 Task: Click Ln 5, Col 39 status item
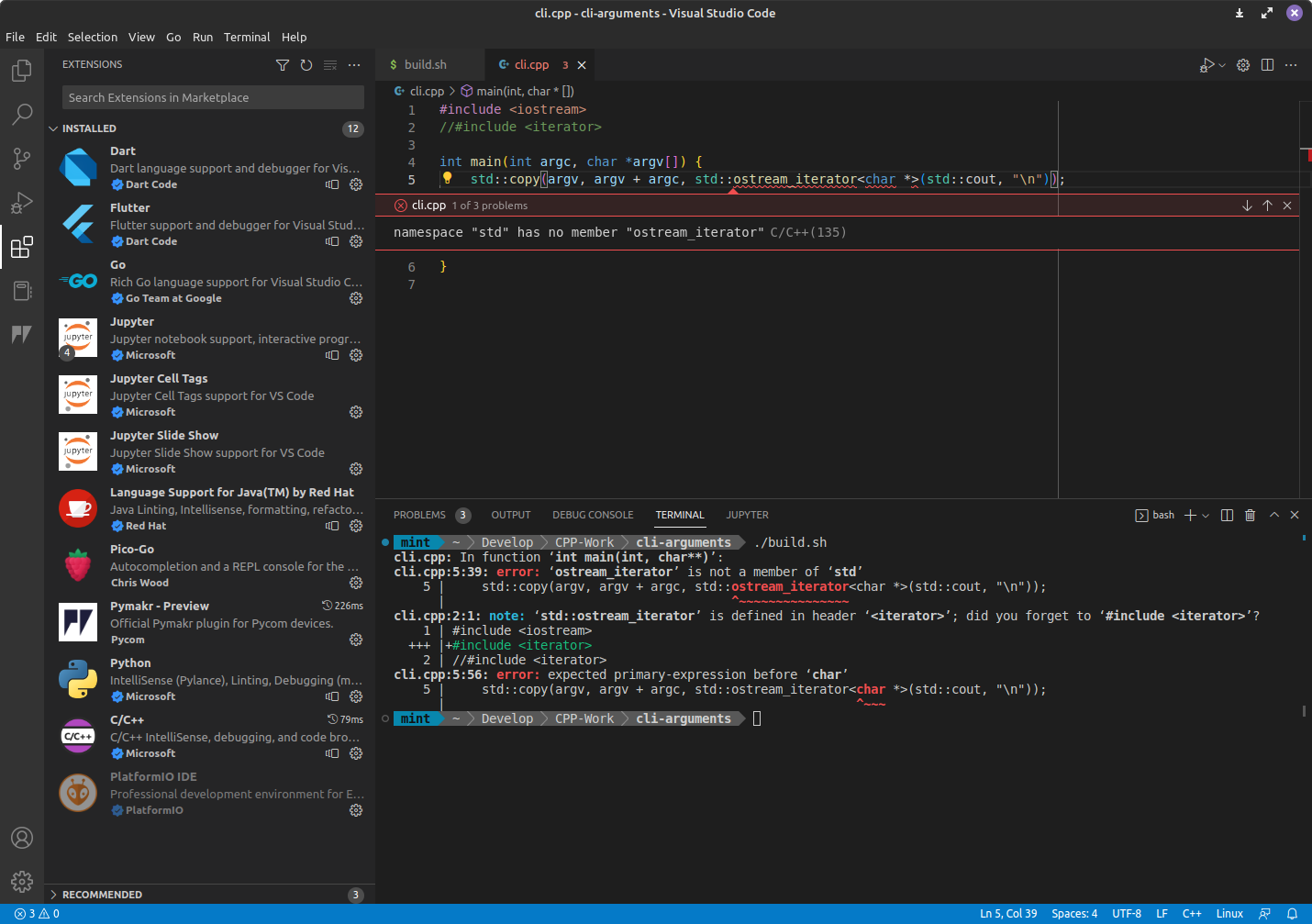[1008, 914]
